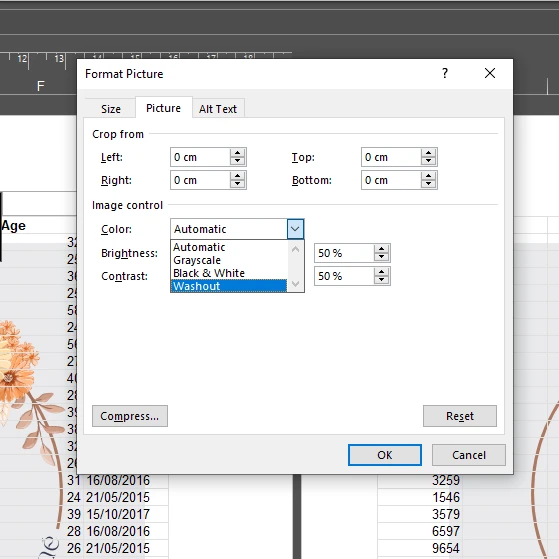This screenshot has width=559, height=559.
Task: Choose Black & White color option
Action: [229, 273]
